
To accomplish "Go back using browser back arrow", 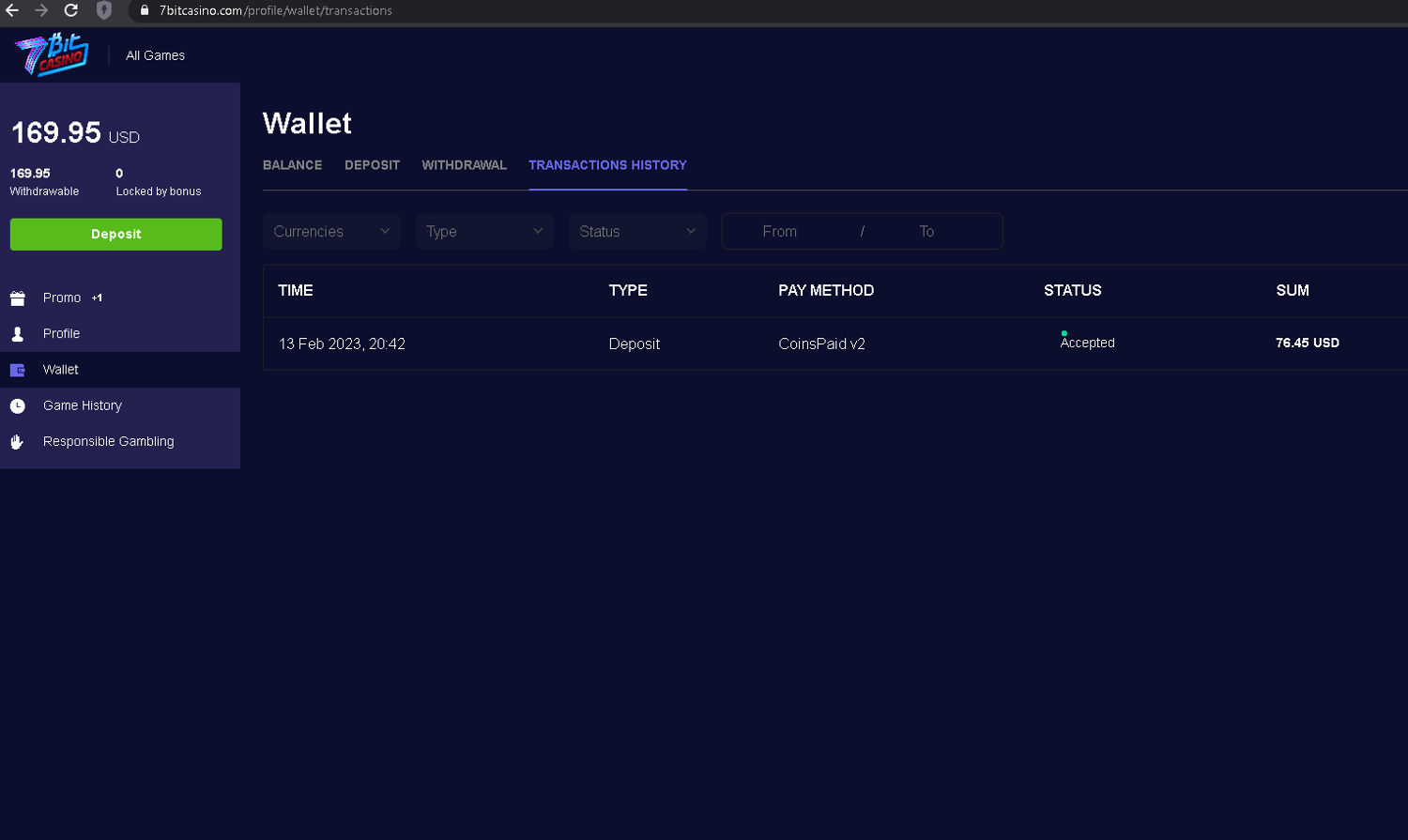I will (12, 10).
